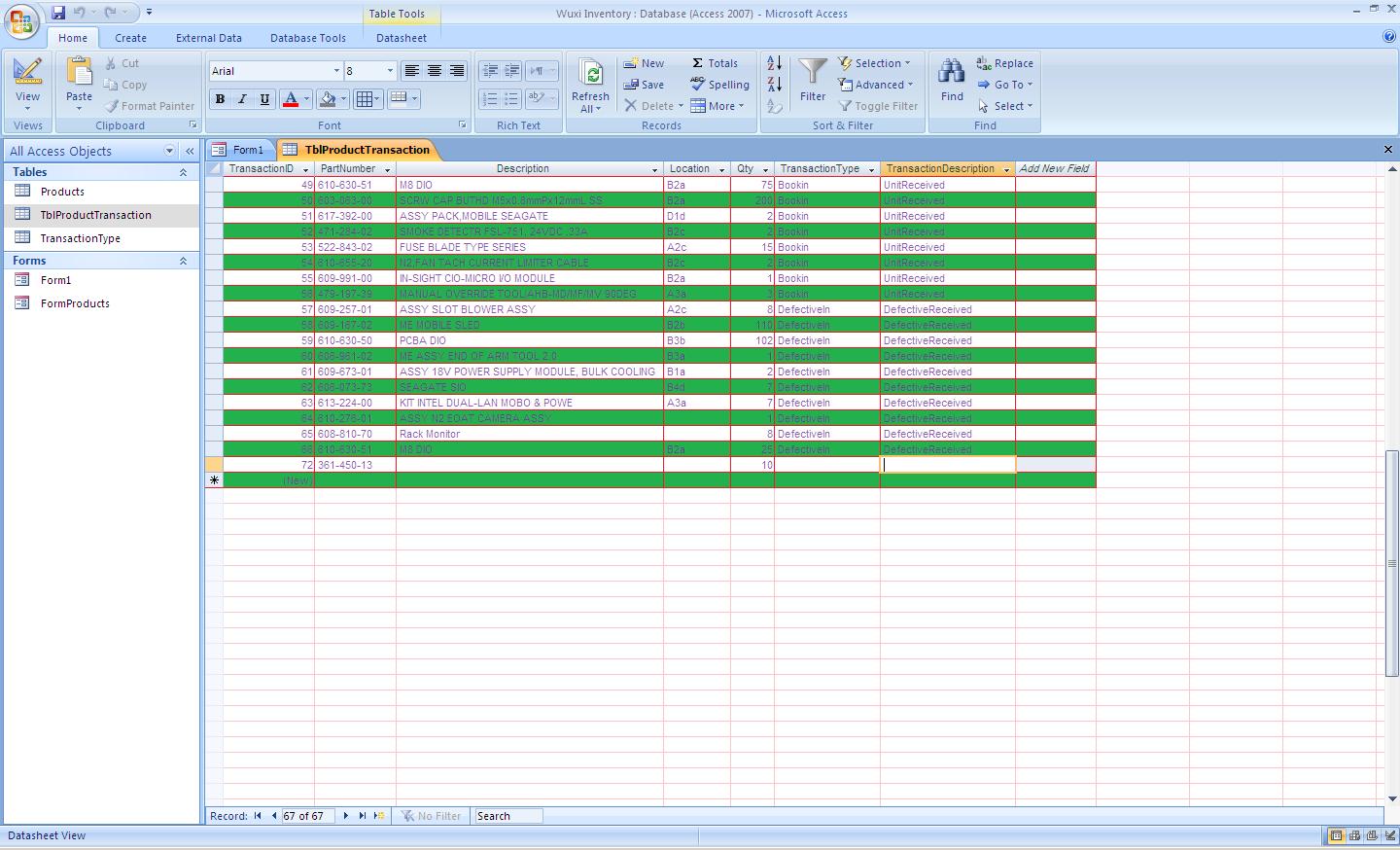Center align text
The height and width of the screenshot is (850, 1400).
[435, 71]
